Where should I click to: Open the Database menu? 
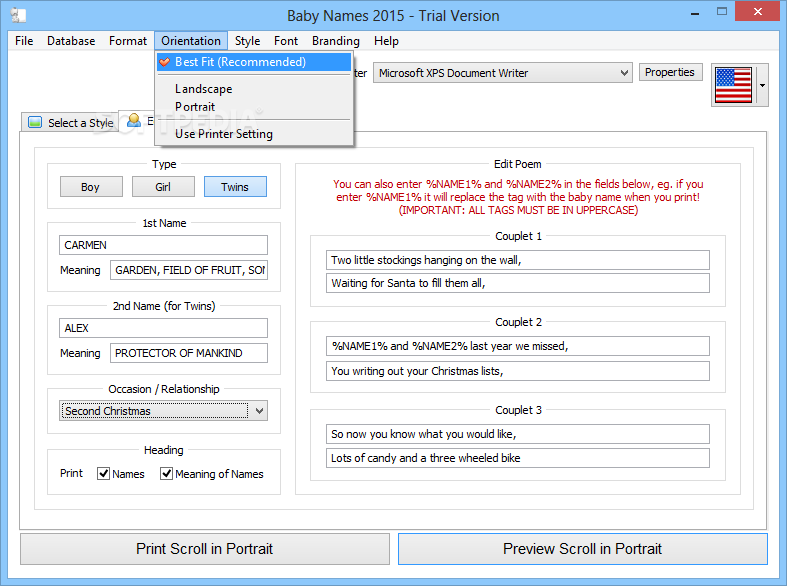coord(71,41)
